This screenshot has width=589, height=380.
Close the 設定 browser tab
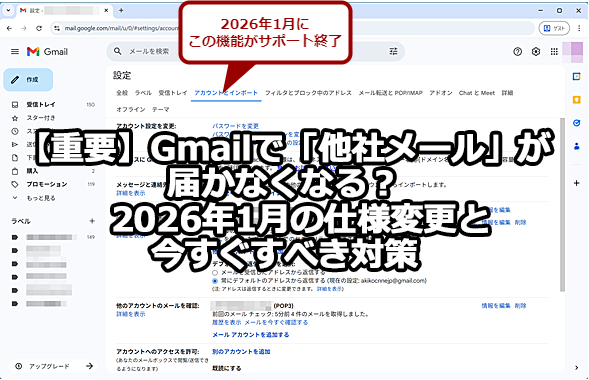106,11
